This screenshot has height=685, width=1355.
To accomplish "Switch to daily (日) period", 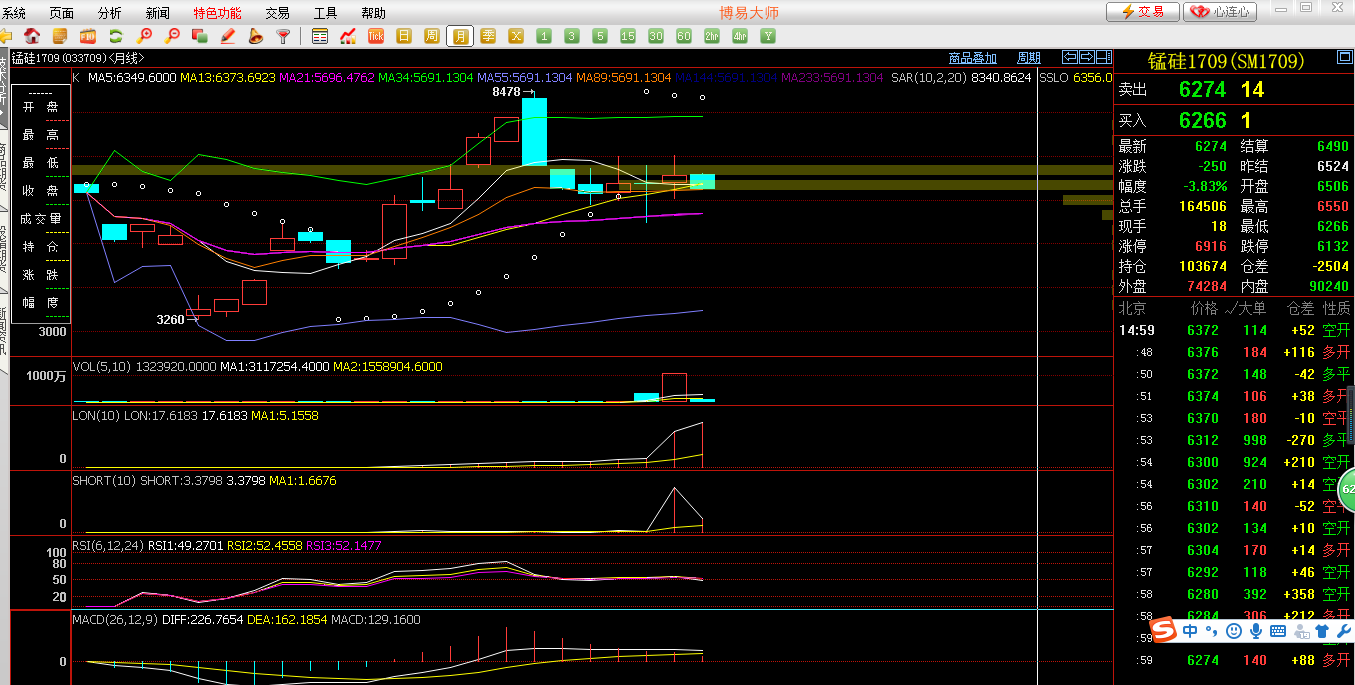I will coord(404,36).
